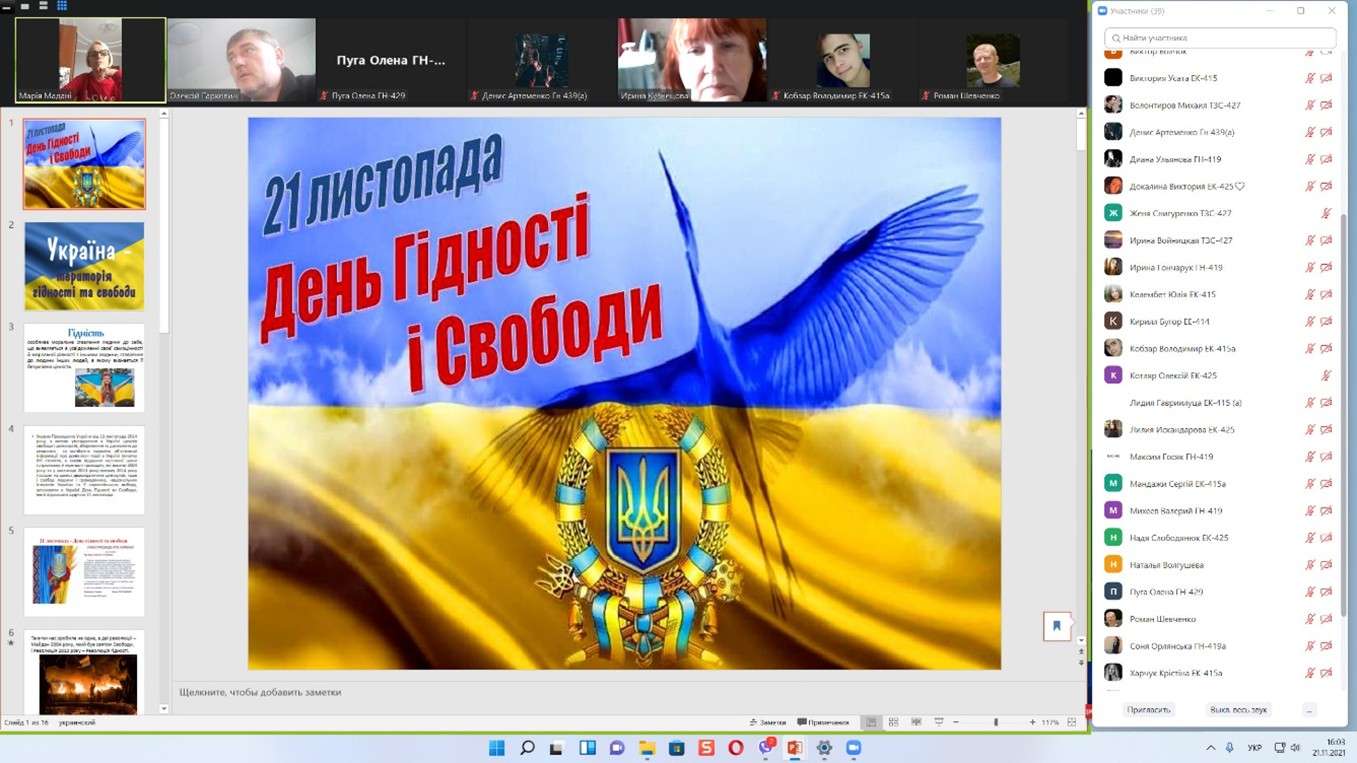1357x763 pixels.
Task: Click the red bookmark icon beside slide
Action: pyautogui.click(x=1057, y=626)
